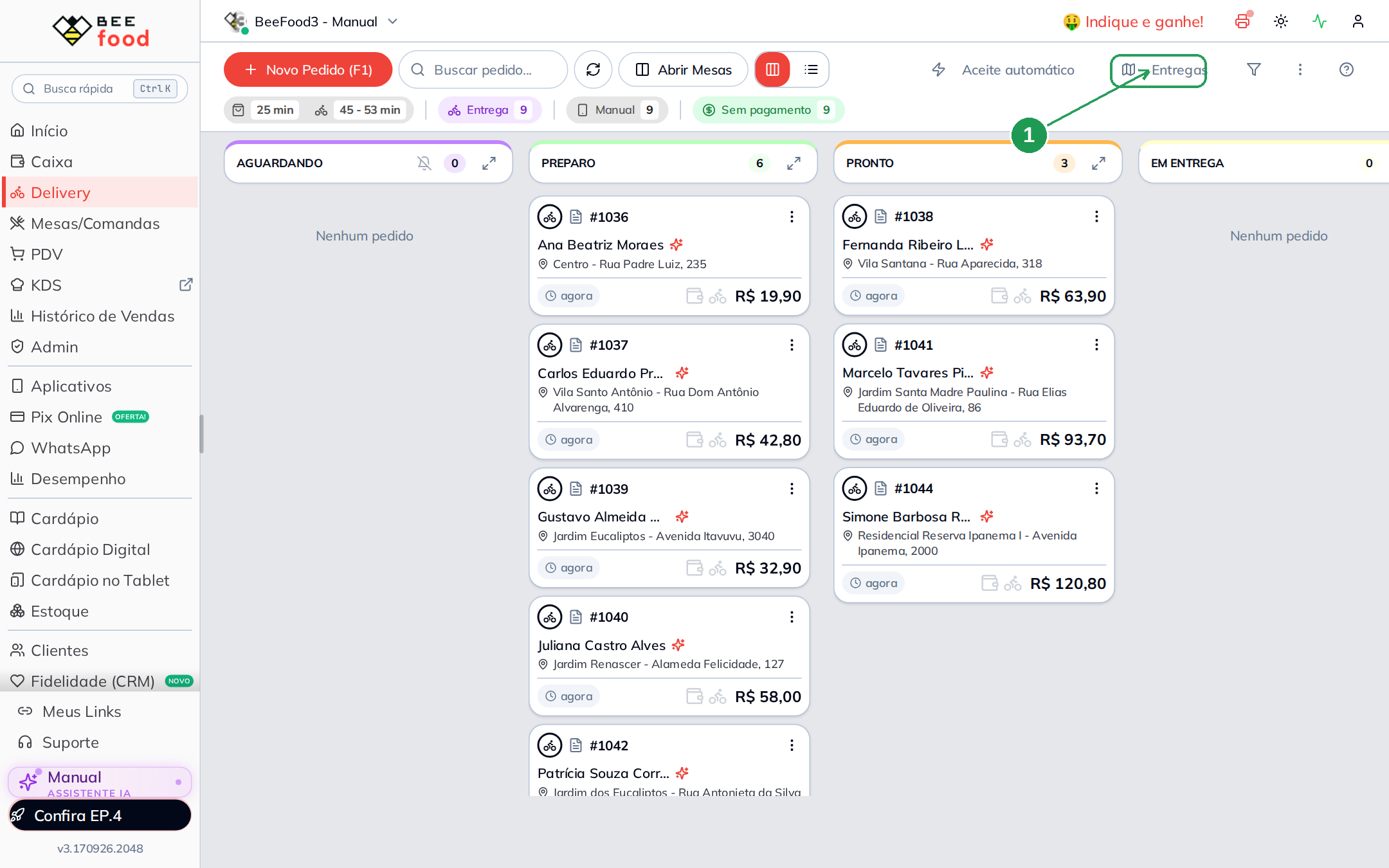Expand the AGUARDANDO column
Image resolution: width=1389 pixels, height=868 pixels.
click(489, 163)
